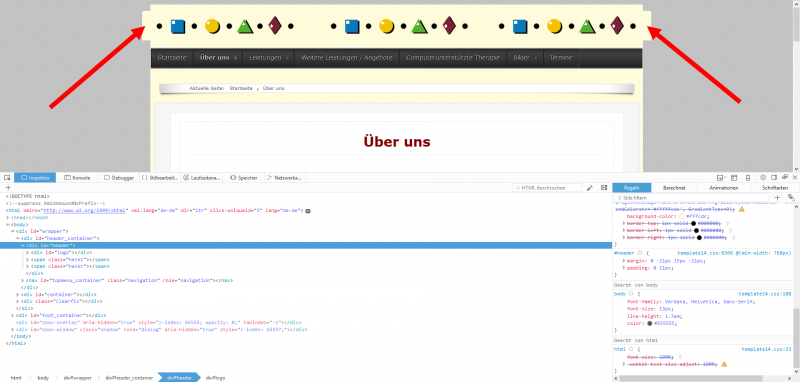The image size is (800, 382).
Task: Toggle the inspector sidebar pane icon
Action: (604, 188)
